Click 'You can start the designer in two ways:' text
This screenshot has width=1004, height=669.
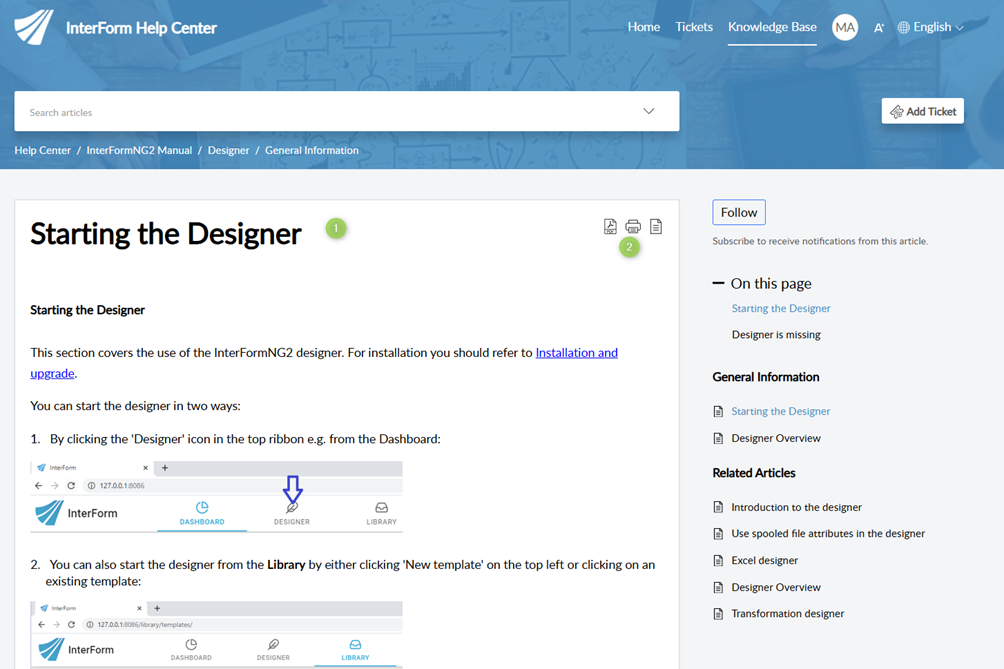(135, 406)
